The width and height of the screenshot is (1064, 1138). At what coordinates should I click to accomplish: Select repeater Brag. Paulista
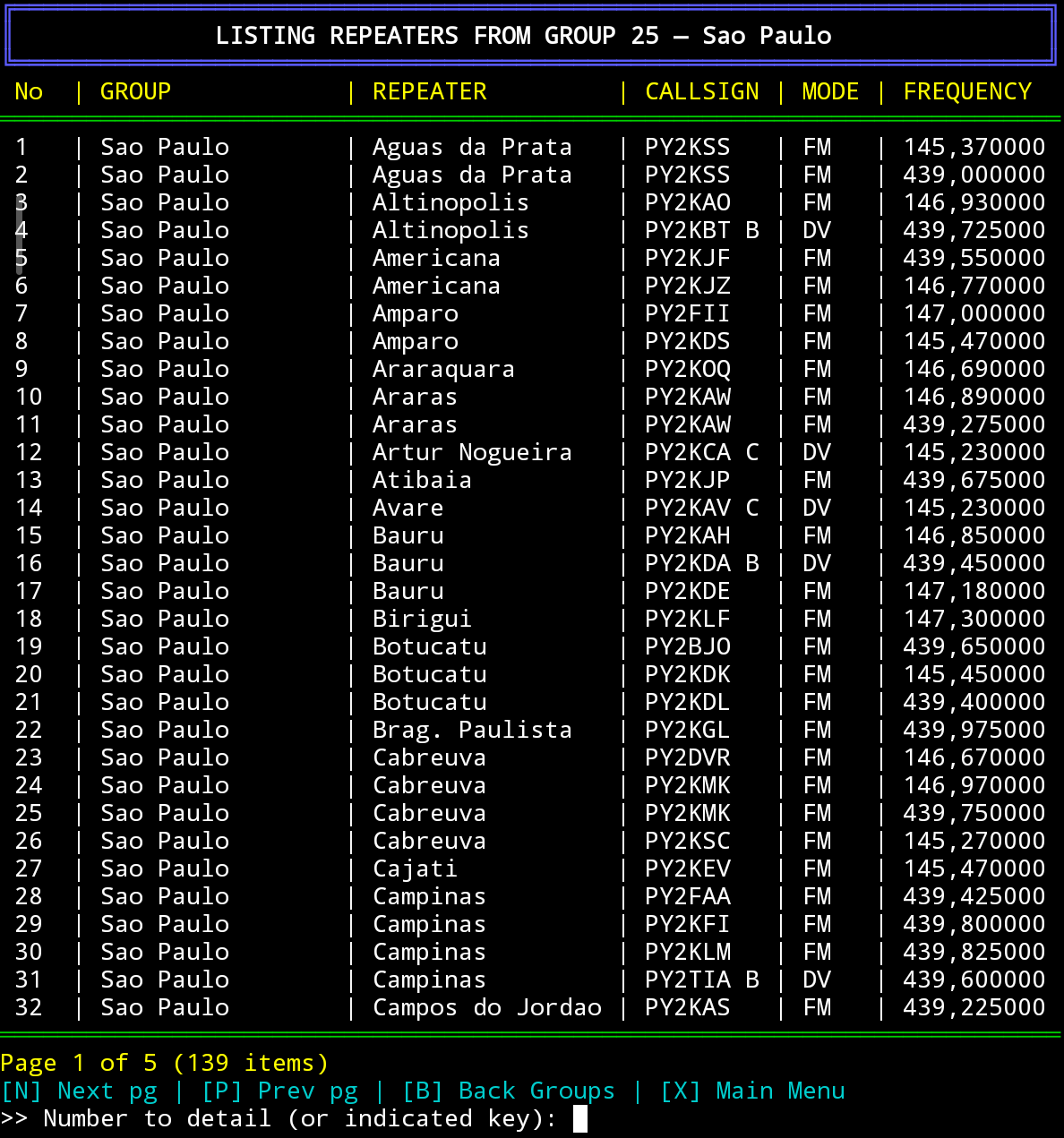pos(472,730)
